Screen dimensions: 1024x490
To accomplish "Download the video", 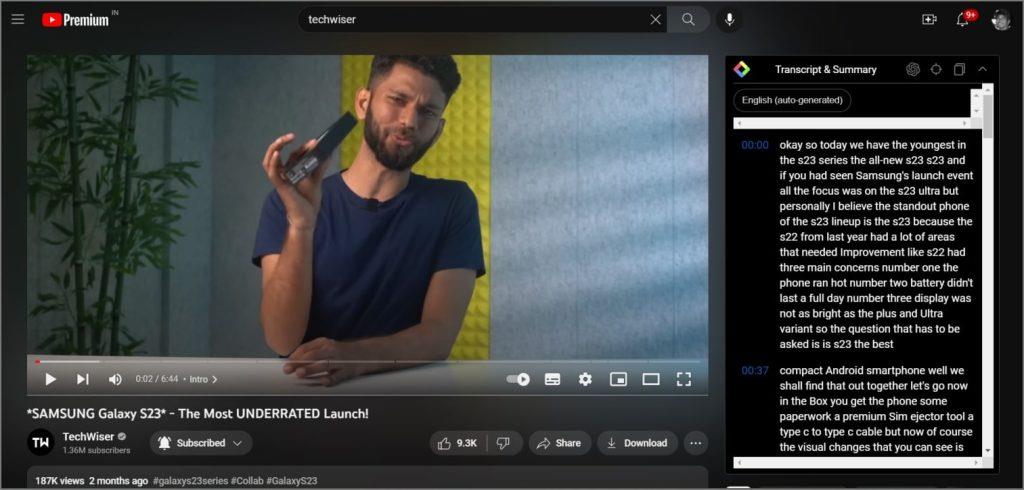I will (637, 443).
